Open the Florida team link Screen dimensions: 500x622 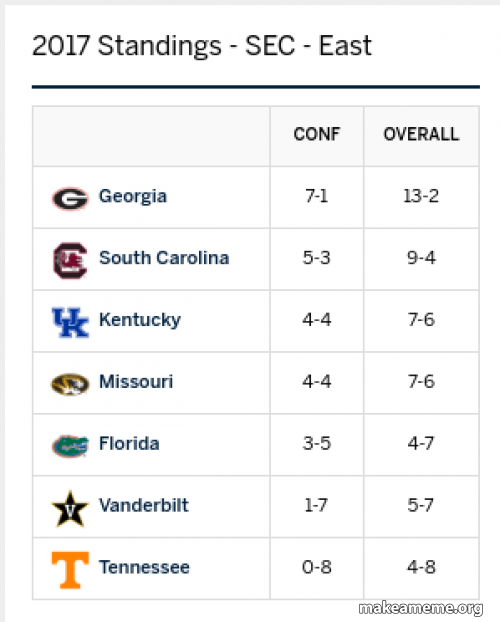tap(129, 443)
